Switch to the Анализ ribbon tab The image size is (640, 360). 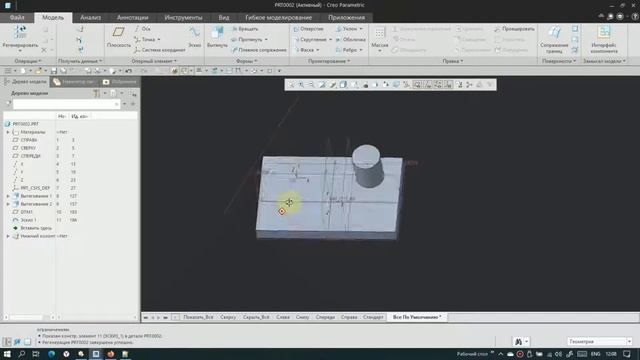coord(90,18)
